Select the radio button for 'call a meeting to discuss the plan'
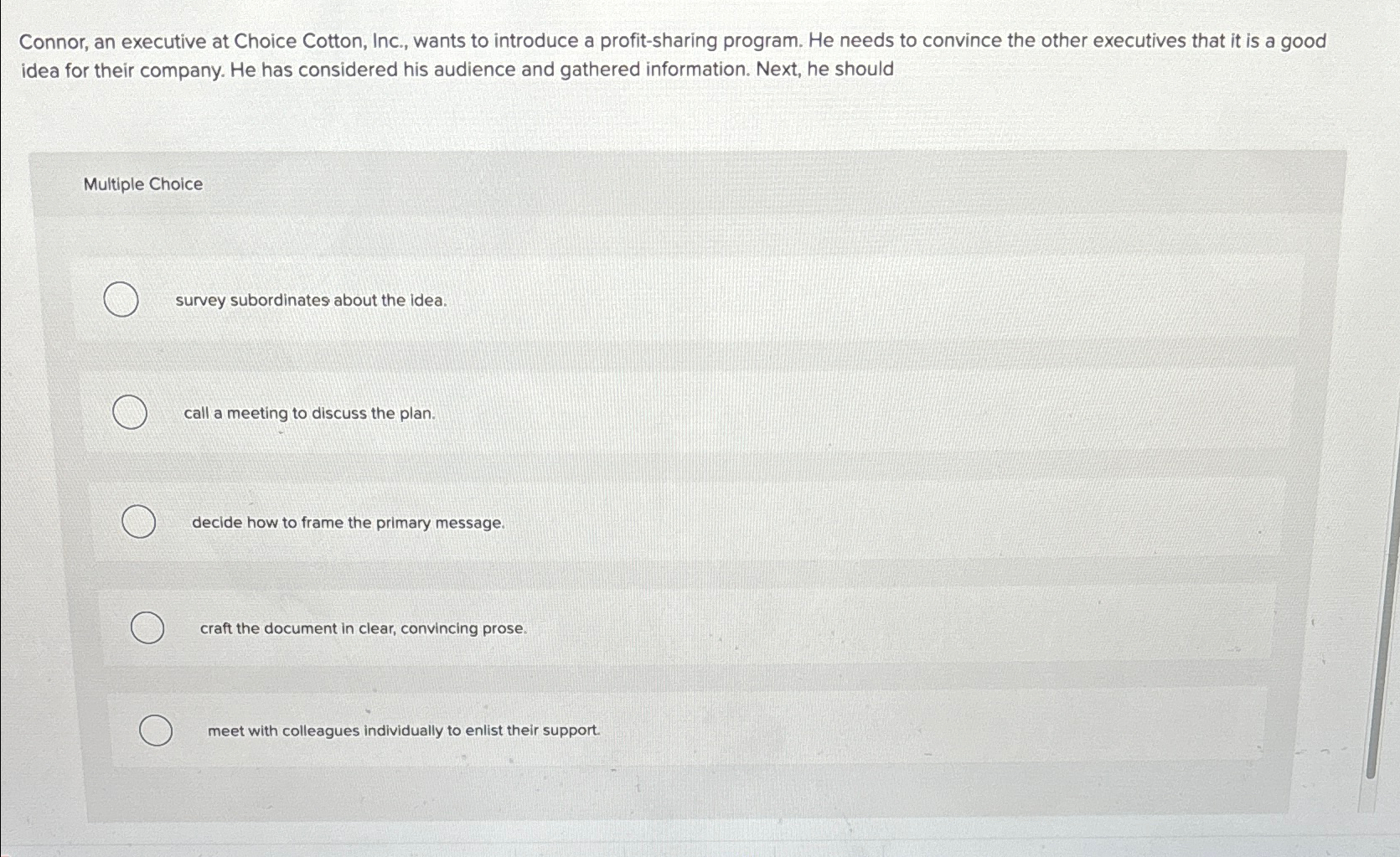The width and height of the screenshot is (1400, 857). click(x=130, y=412)
